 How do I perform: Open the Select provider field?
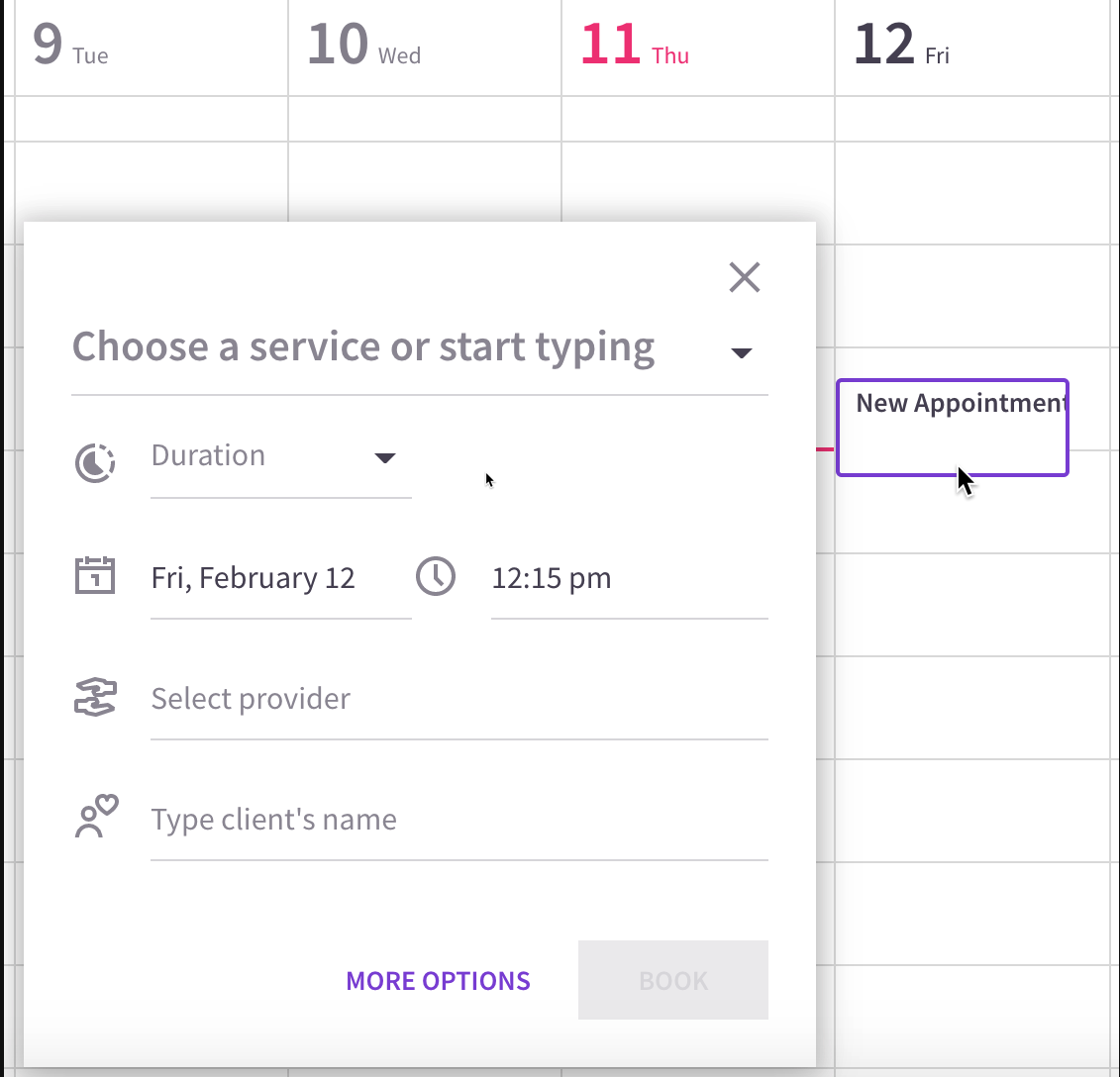tap(459, 699)
